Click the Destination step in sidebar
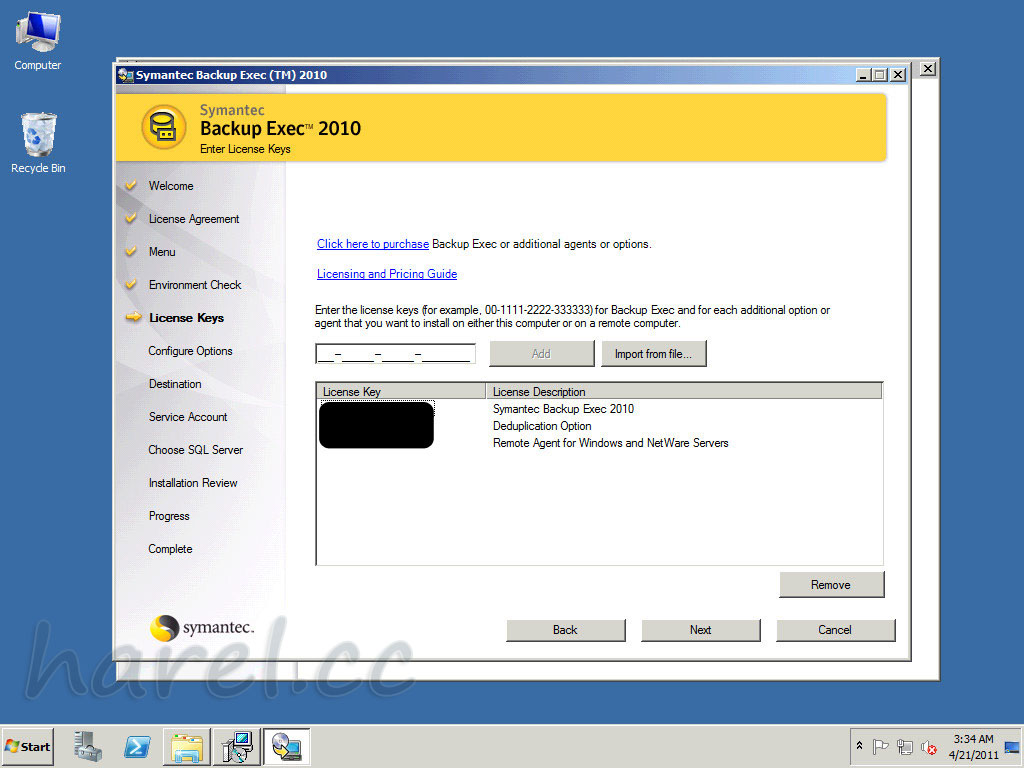Image resolution: width=1024 pixels, height=768 pixels. click(x=175, y=384)
